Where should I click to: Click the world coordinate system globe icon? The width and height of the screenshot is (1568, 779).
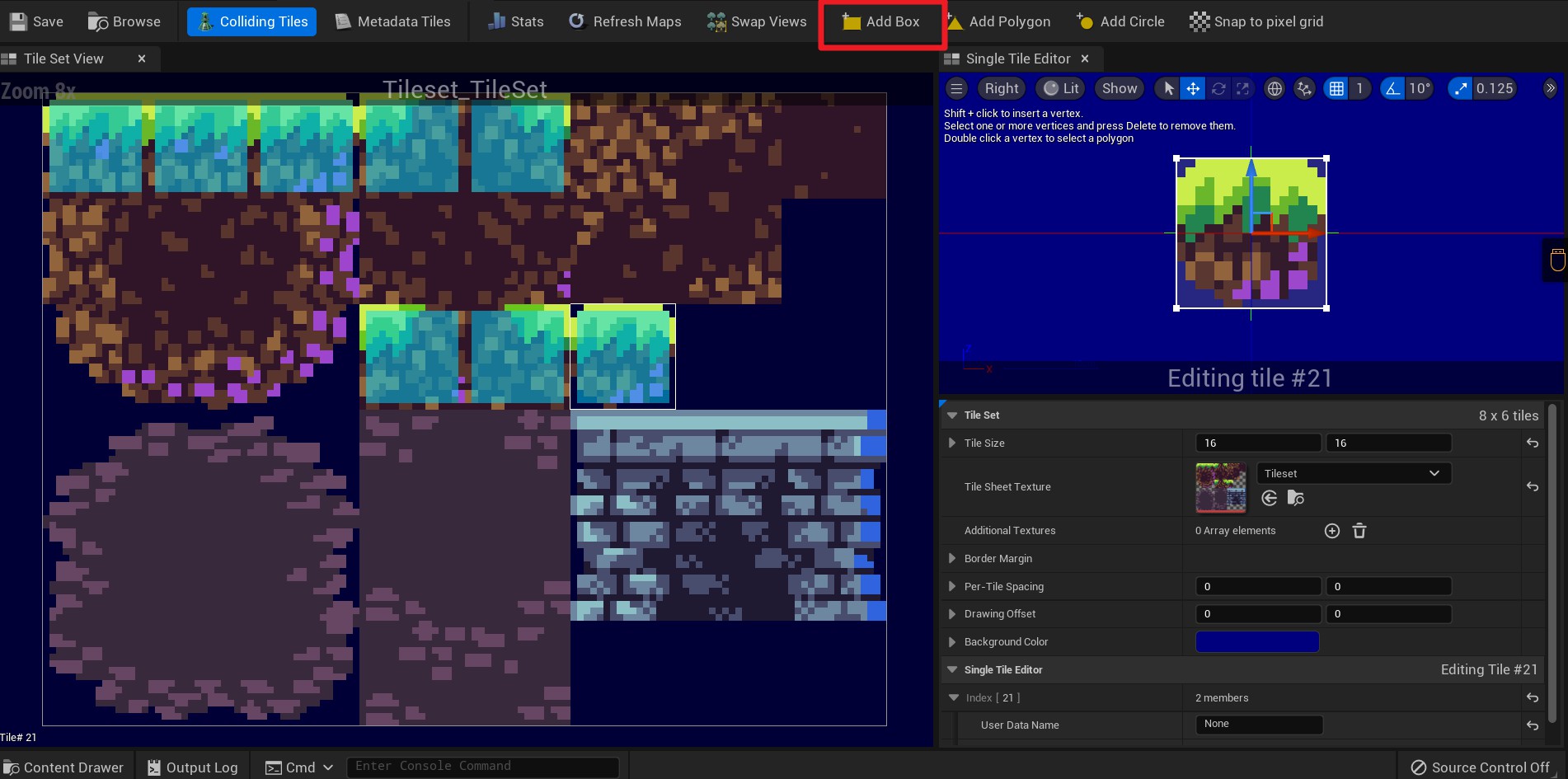(1275, 88)
